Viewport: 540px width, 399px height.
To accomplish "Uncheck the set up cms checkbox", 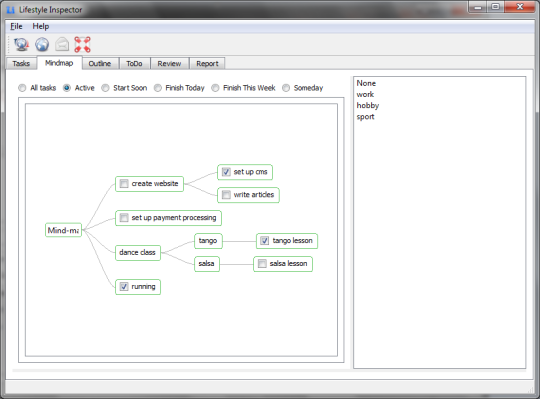I will click(226, 172).
